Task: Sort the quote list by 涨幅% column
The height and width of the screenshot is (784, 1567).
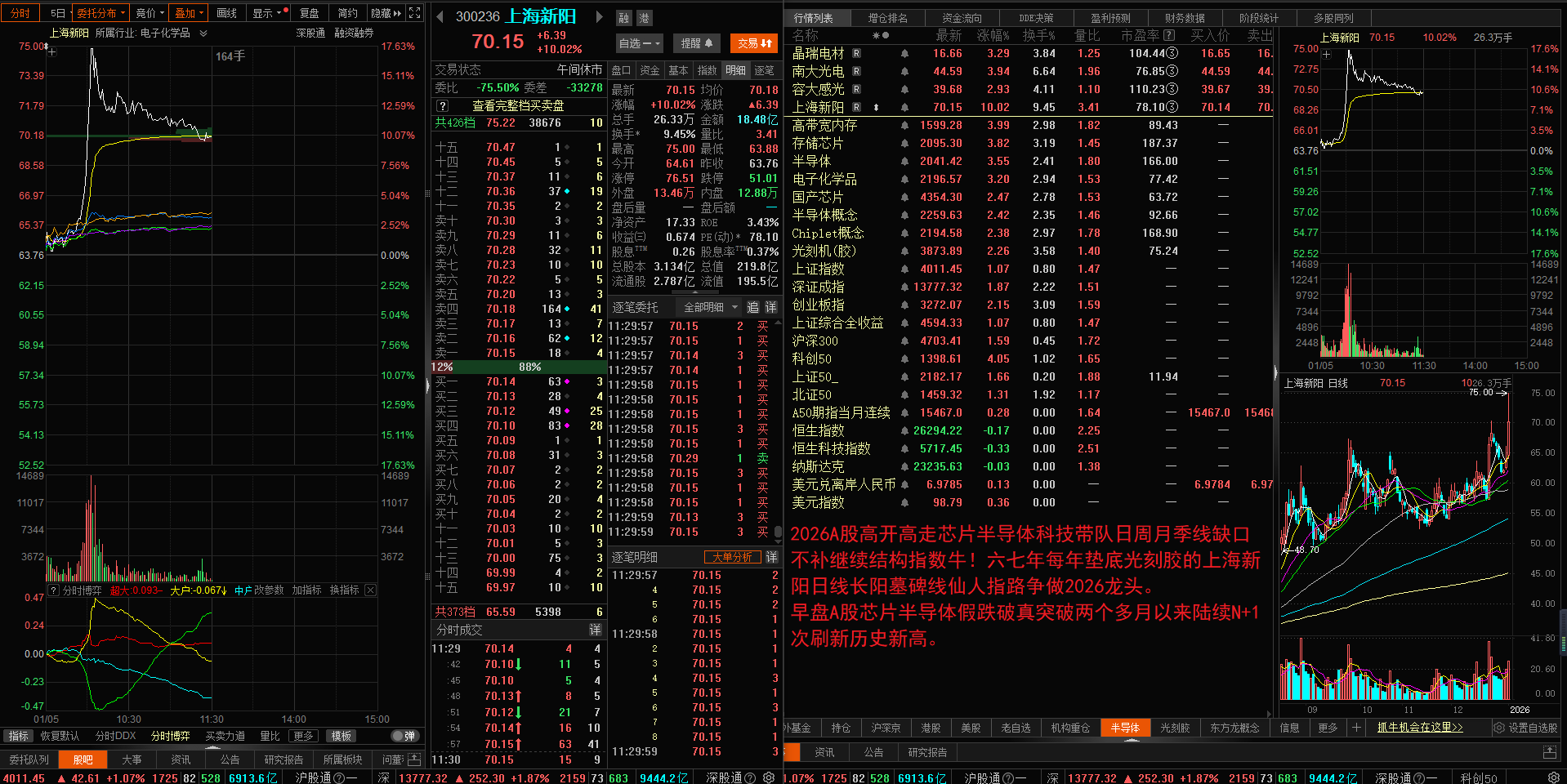Action: coord(993,35)
